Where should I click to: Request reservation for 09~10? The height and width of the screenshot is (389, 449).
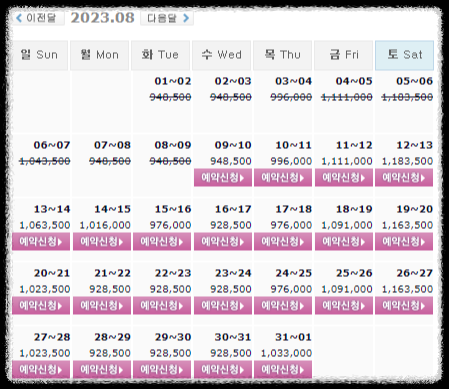[x=223, y=177]
